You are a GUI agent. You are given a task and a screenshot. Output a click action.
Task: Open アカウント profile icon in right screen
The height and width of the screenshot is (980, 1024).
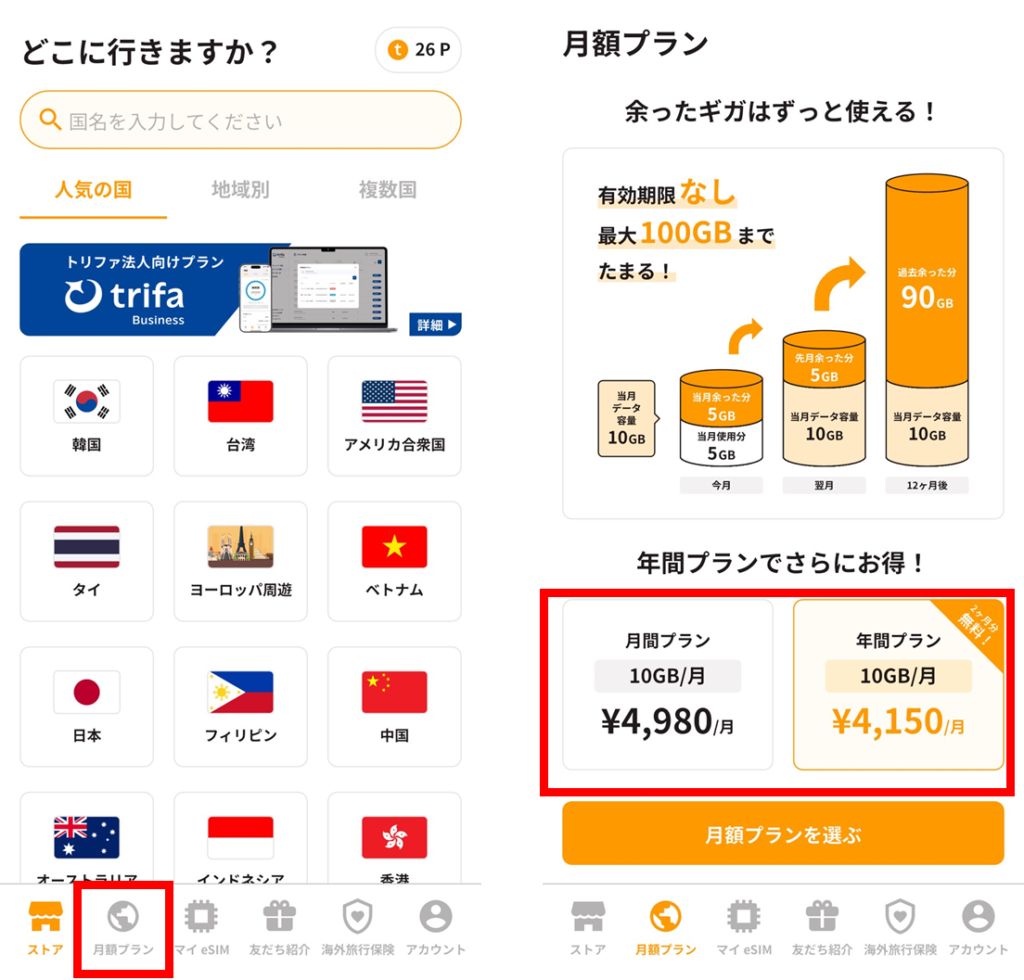[x=978, y=916]
